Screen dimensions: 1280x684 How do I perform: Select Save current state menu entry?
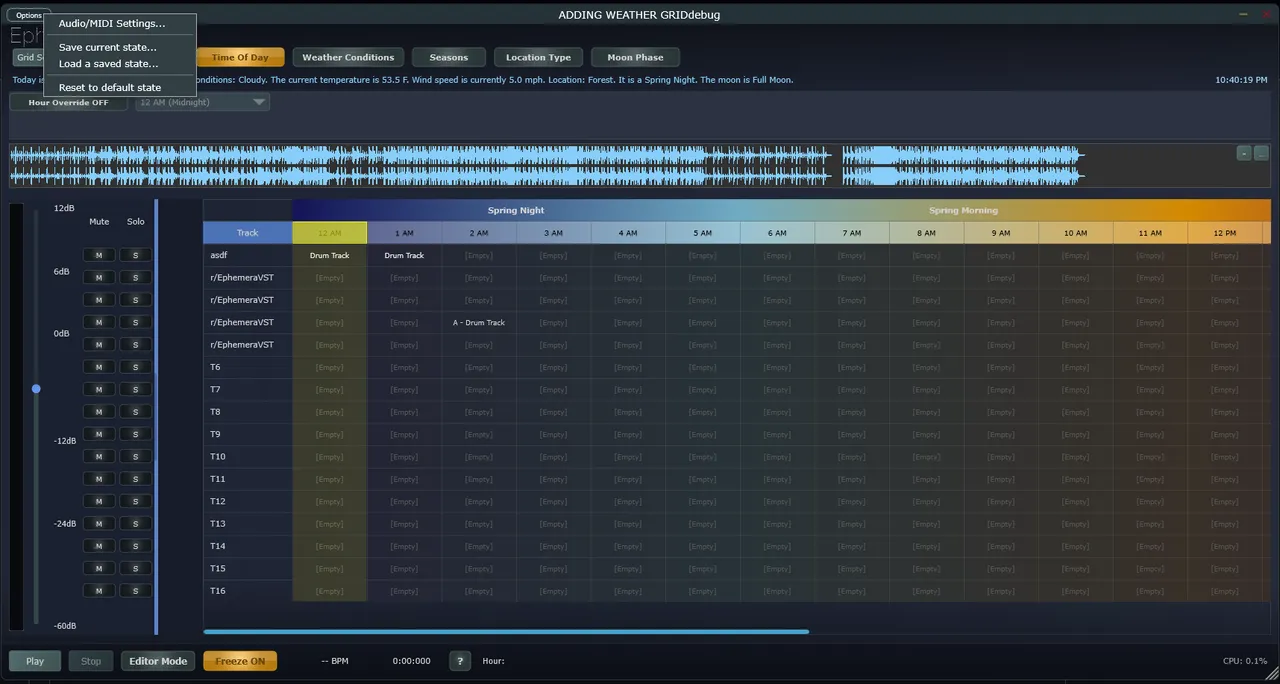pos(108,47)
